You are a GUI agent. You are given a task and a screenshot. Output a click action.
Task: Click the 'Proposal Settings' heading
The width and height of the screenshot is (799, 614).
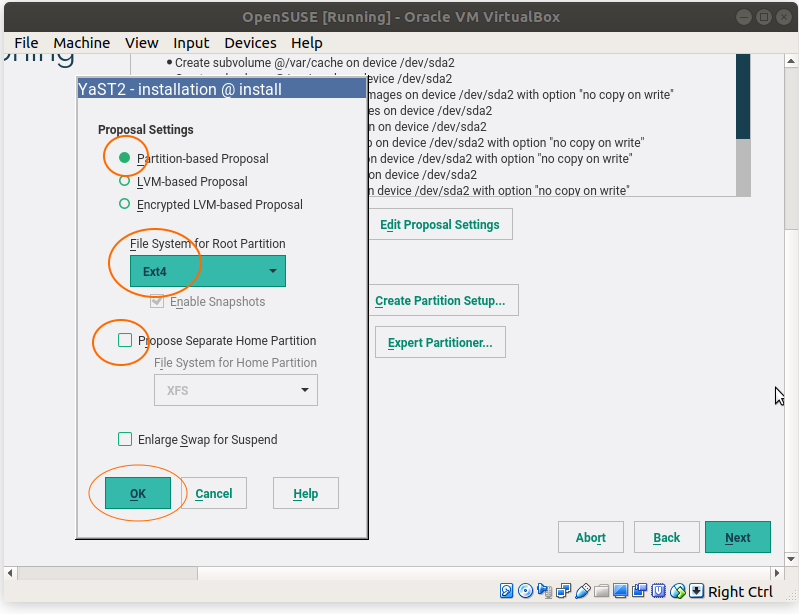(146, 129)
